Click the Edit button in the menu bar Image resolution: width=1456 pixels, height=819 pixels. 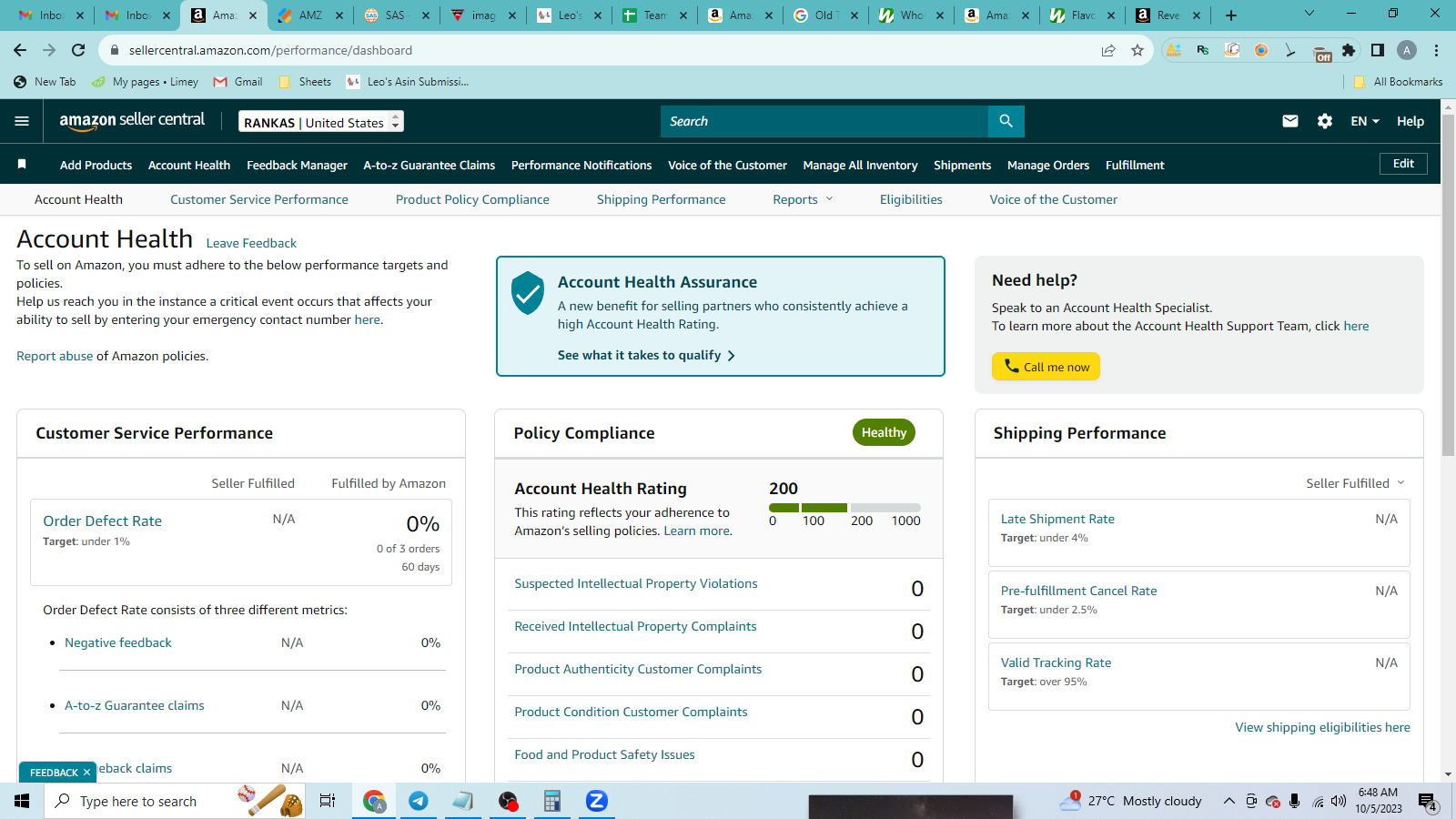point(1403,164)
